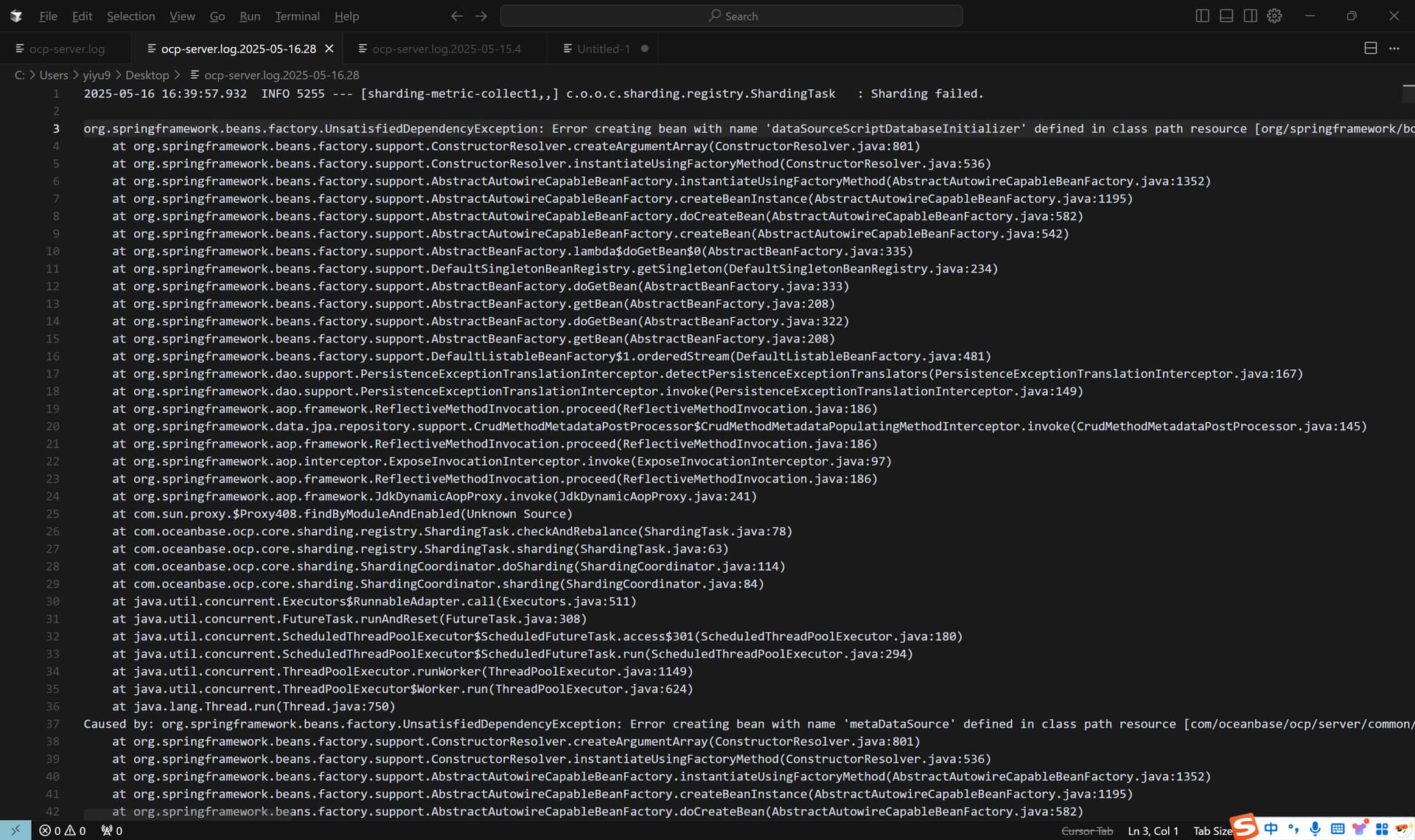Toggle the bottom panel layout icon

pos(1226,15)
